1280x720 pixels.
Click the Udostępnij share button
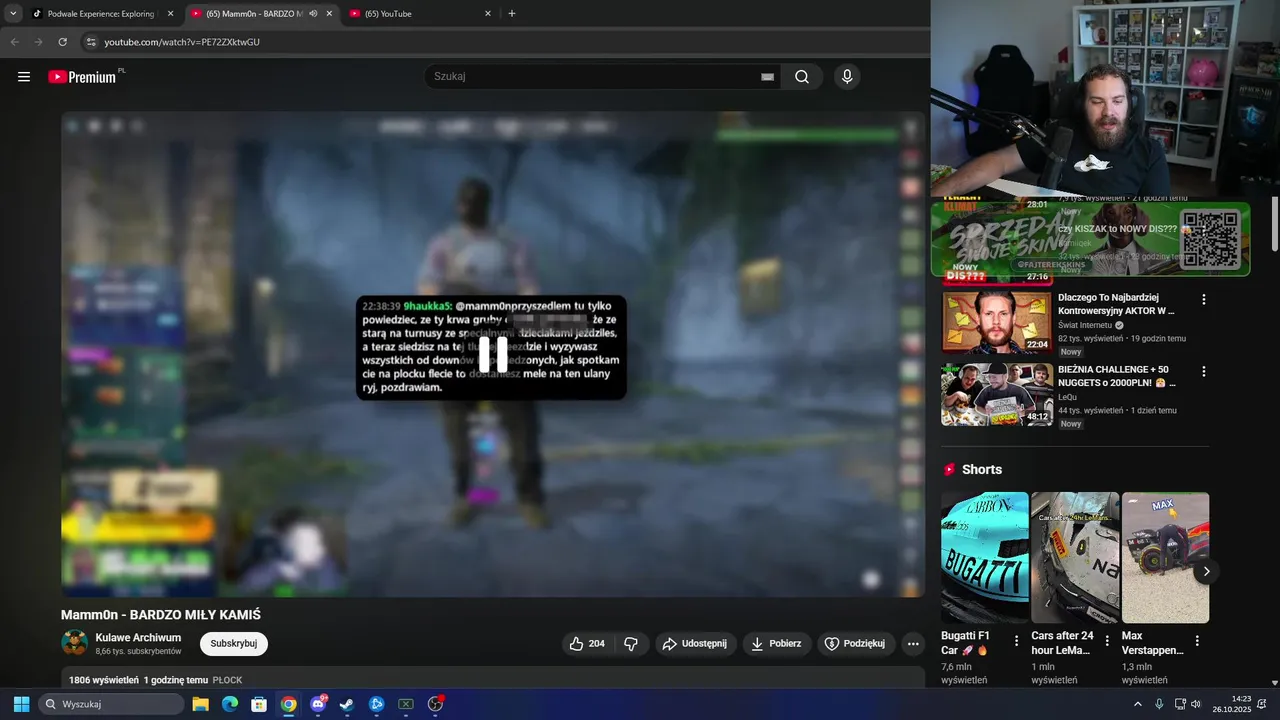(x=696, y=644)
